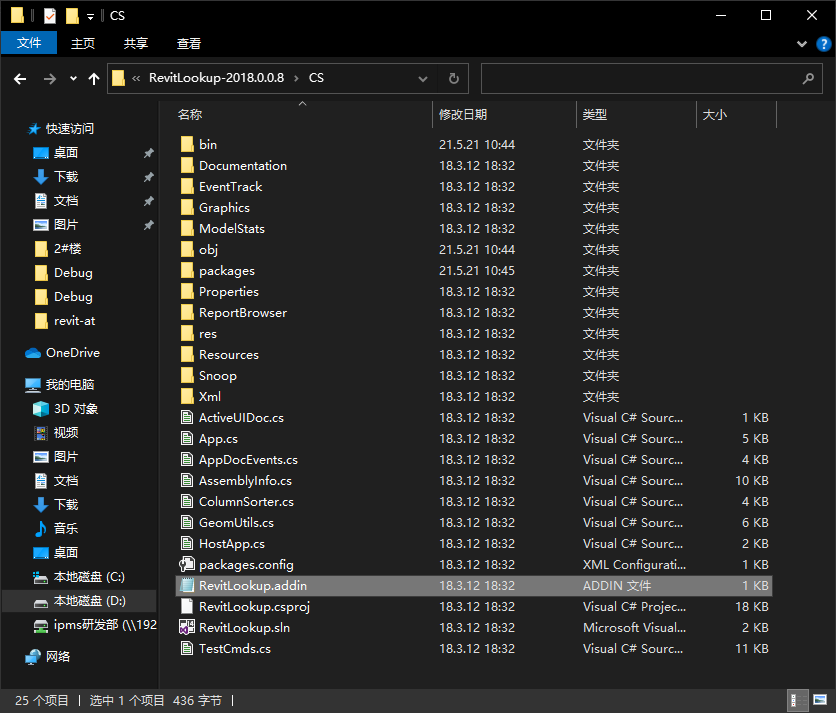The image size is (836, 713).
Task: Select the ActiveUIDoc.cs file icon
Action: pyautogui.click(x=187, y=418)
